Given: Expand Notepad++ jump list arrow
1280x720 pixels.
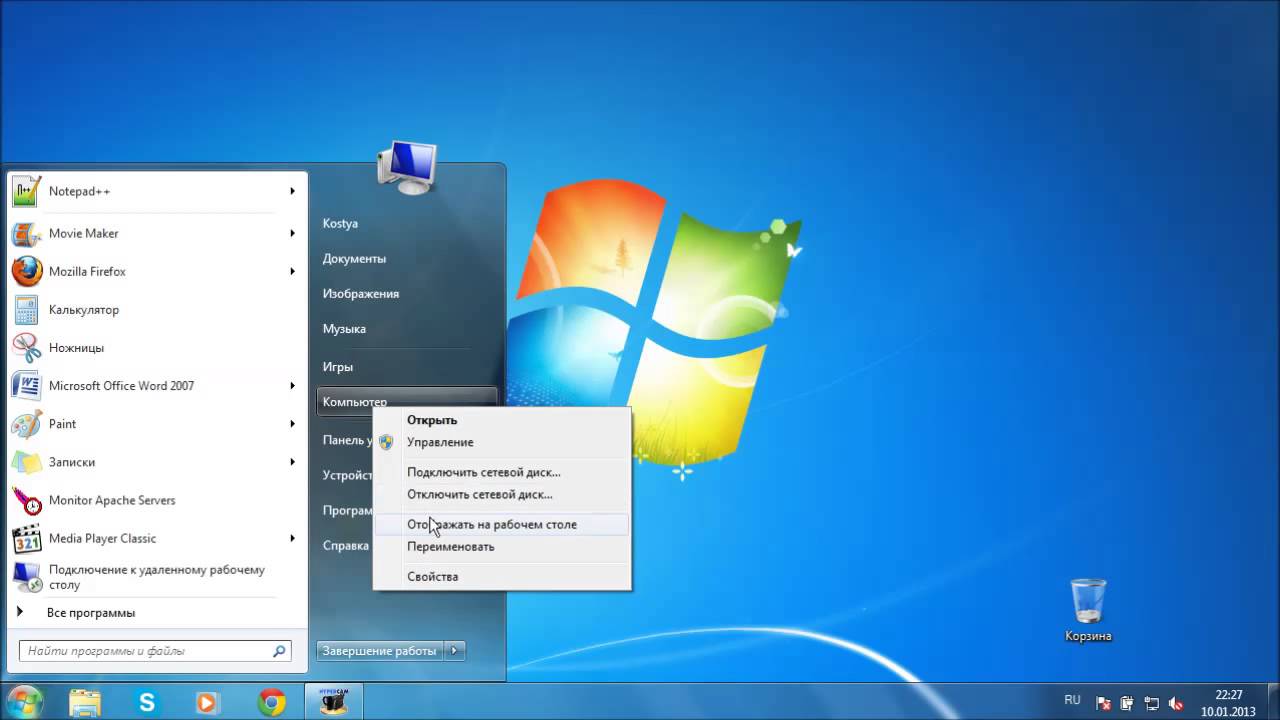Looking at the screenshot, I should (293, 191).
